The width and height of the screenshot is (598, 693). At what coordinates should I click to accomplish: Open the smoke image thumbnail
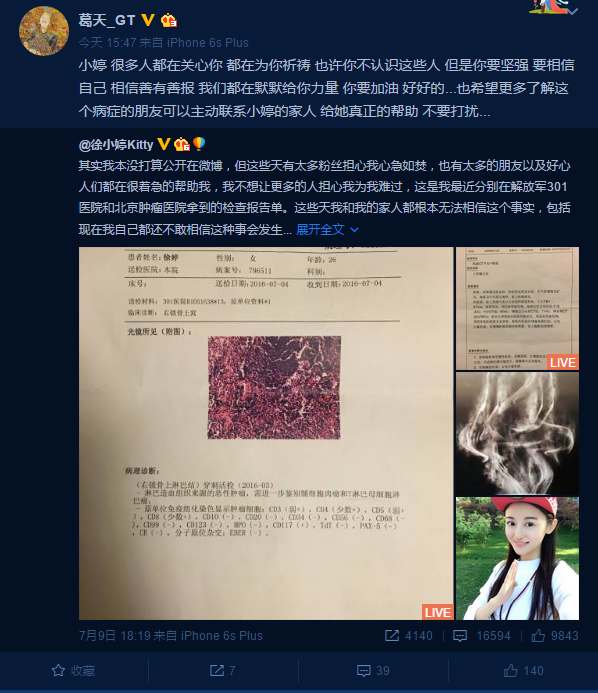click(x=517, y=433)
